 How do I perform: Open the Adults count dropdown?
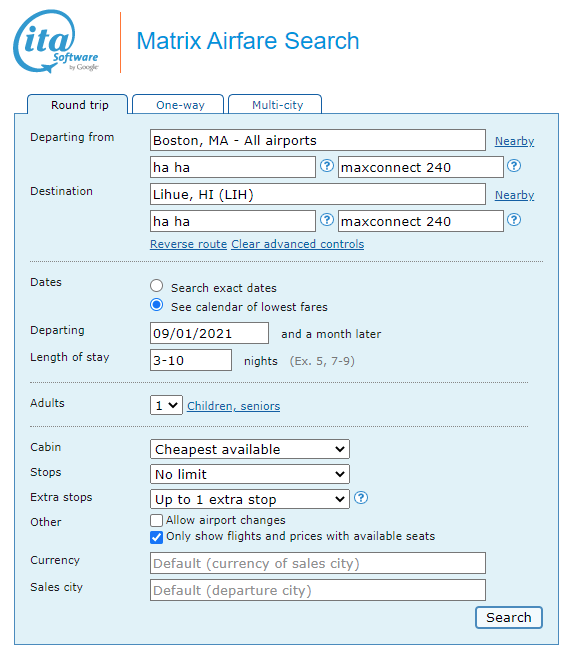tap(166, 405)
